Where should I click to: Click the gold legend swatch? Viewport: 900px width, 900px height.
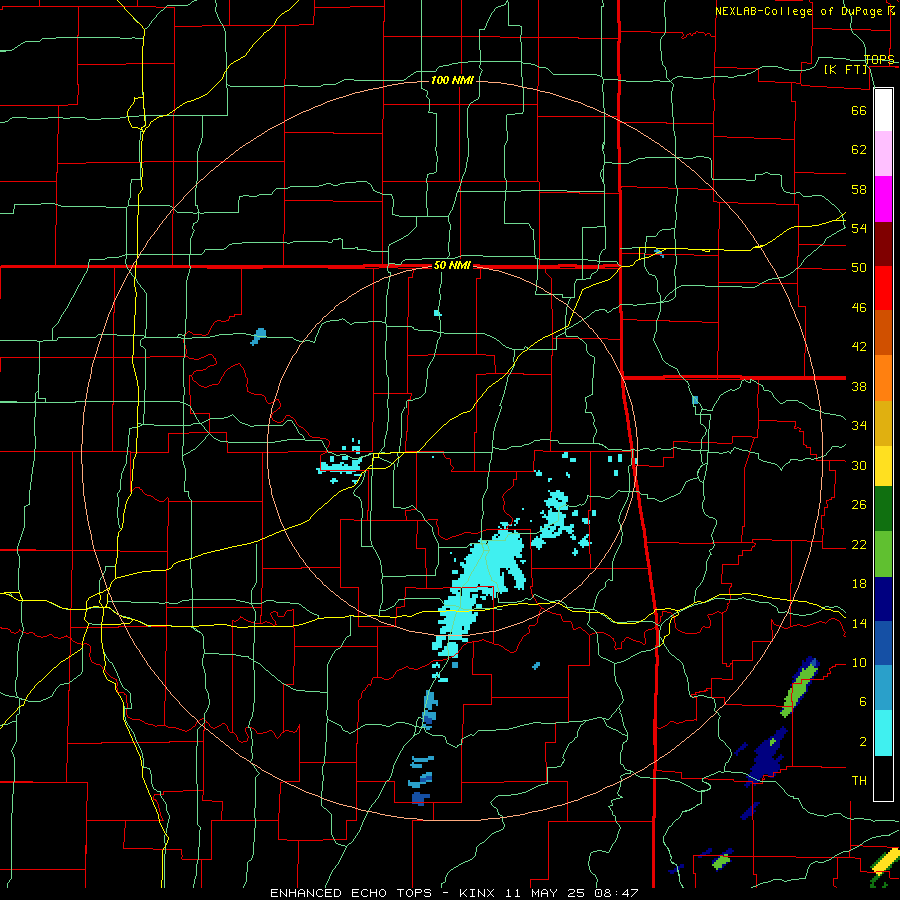tap(883, 423)
